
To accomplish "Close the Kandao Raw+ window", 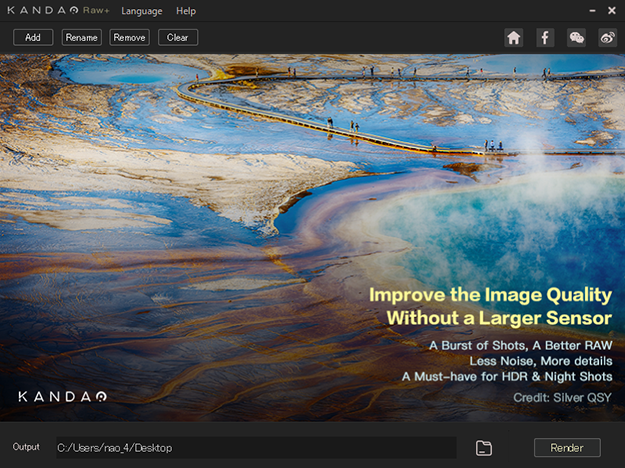I will click(x=611, y=11).
